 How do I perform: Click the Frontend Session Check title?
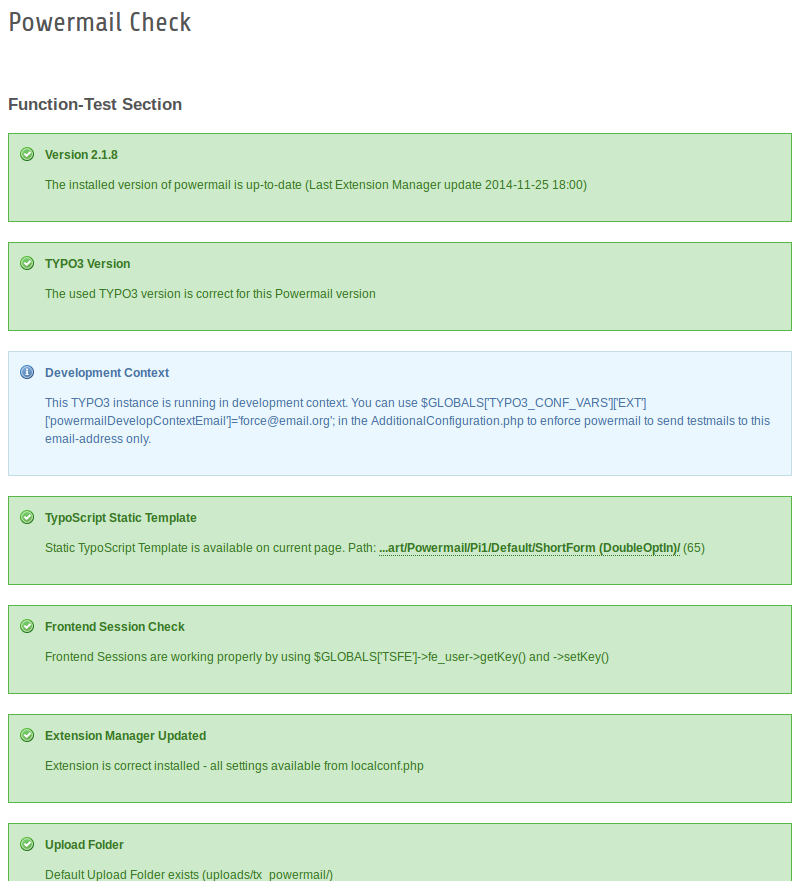coord(115,627)
